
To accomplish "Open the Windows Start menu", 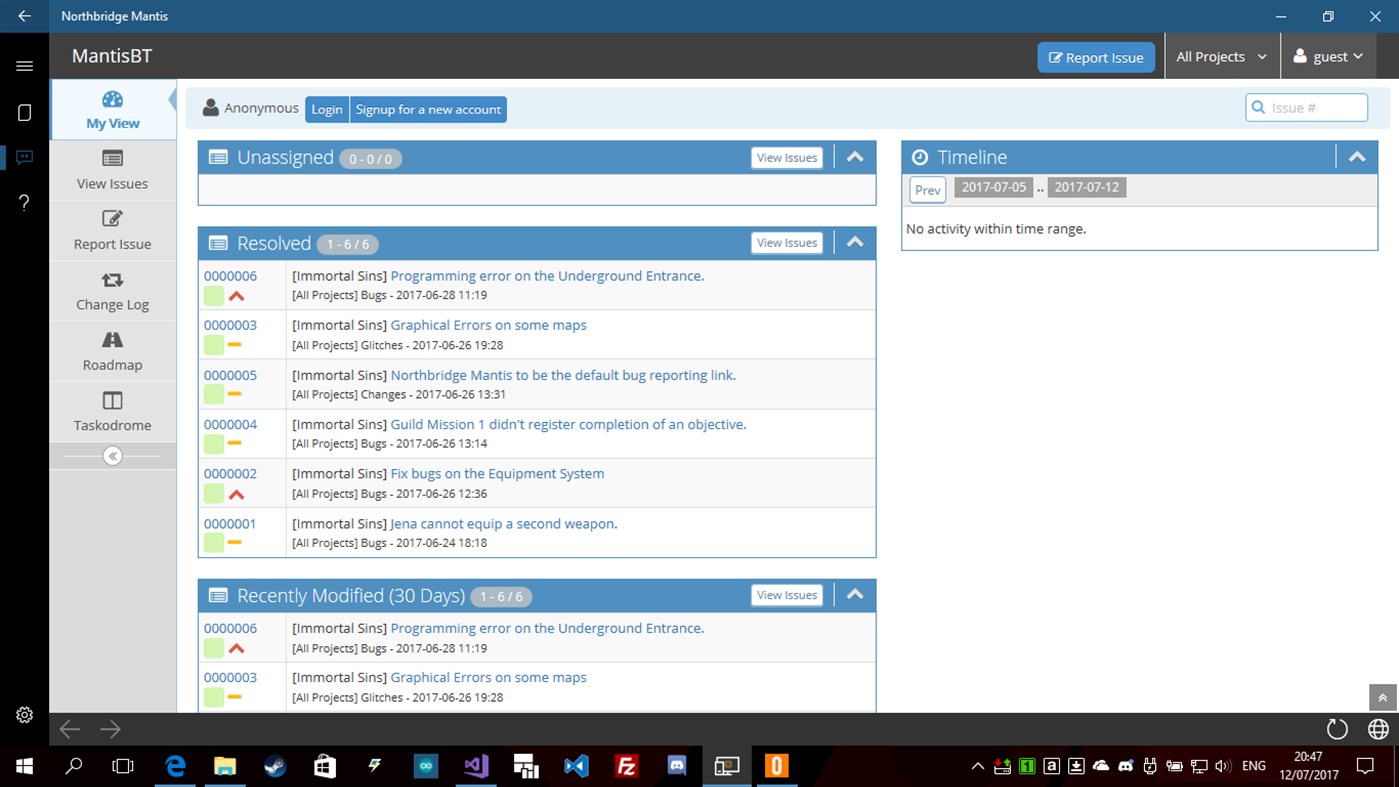I will pos(24,767).
